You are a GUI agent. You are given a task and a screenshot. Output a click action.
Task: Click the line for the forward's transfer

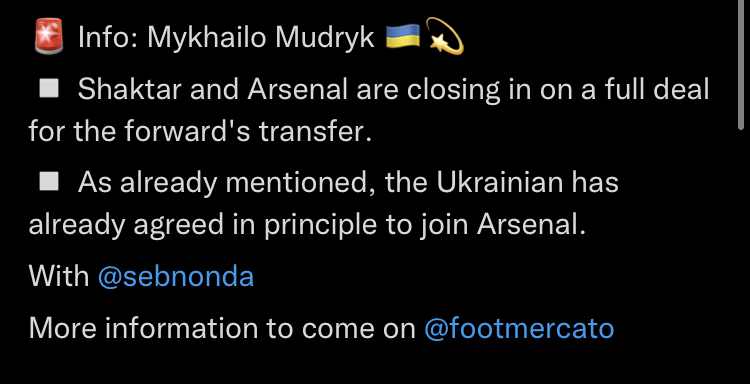pos(200,131)
